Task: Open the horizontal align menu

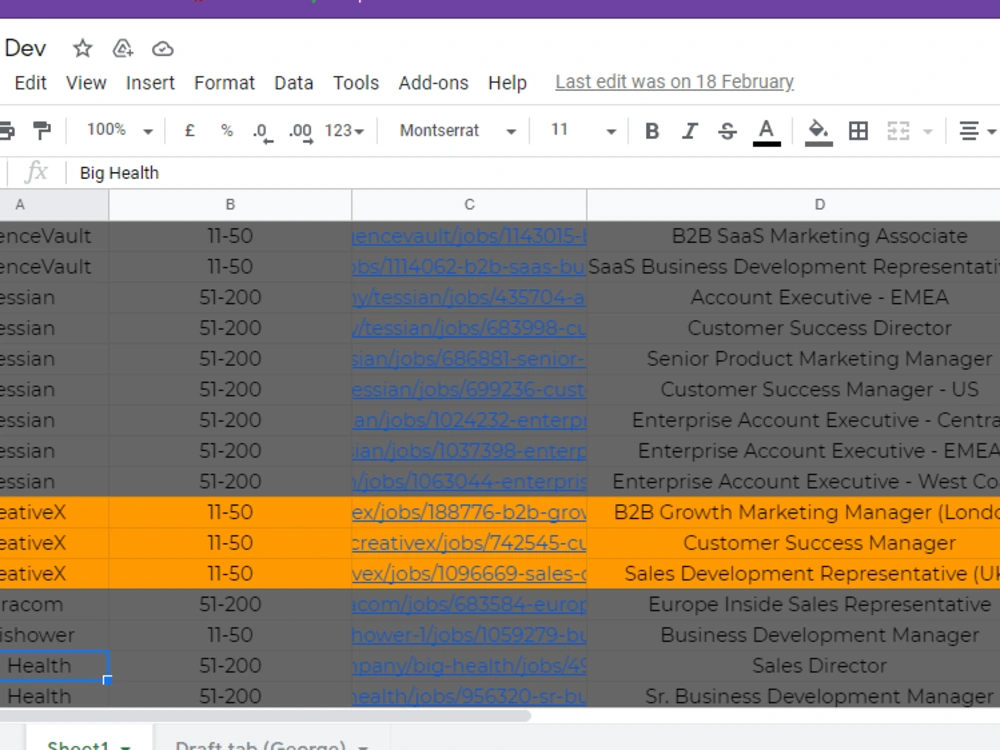Action: click(x=976, y=131)
